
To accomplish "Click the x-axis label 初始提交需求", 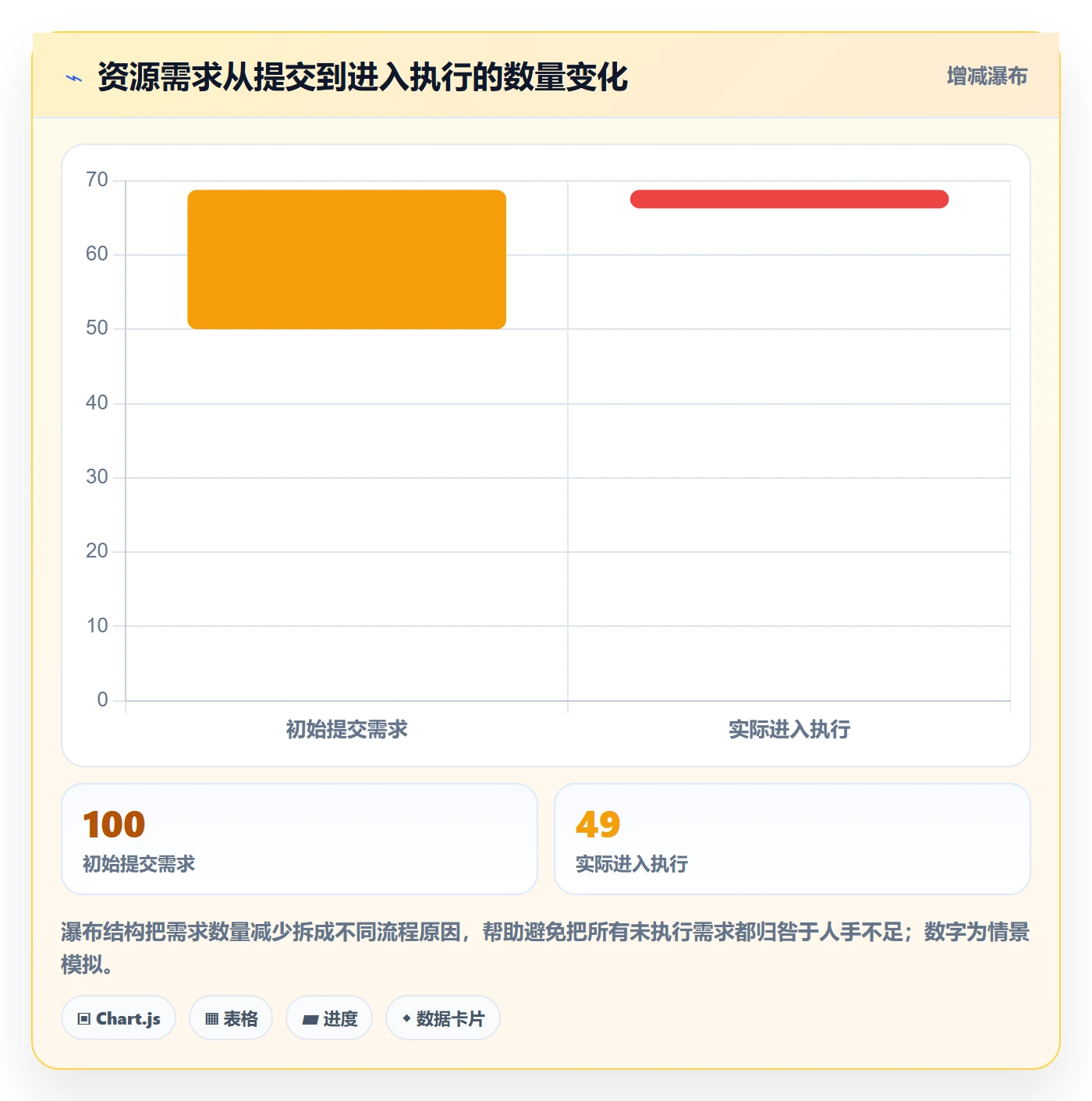I will [347, 730].
